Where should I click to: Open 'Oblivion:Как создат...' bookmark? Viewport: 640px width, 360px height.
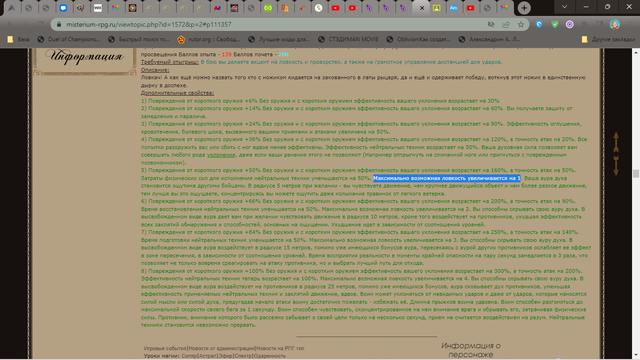[x=418, y=39]
